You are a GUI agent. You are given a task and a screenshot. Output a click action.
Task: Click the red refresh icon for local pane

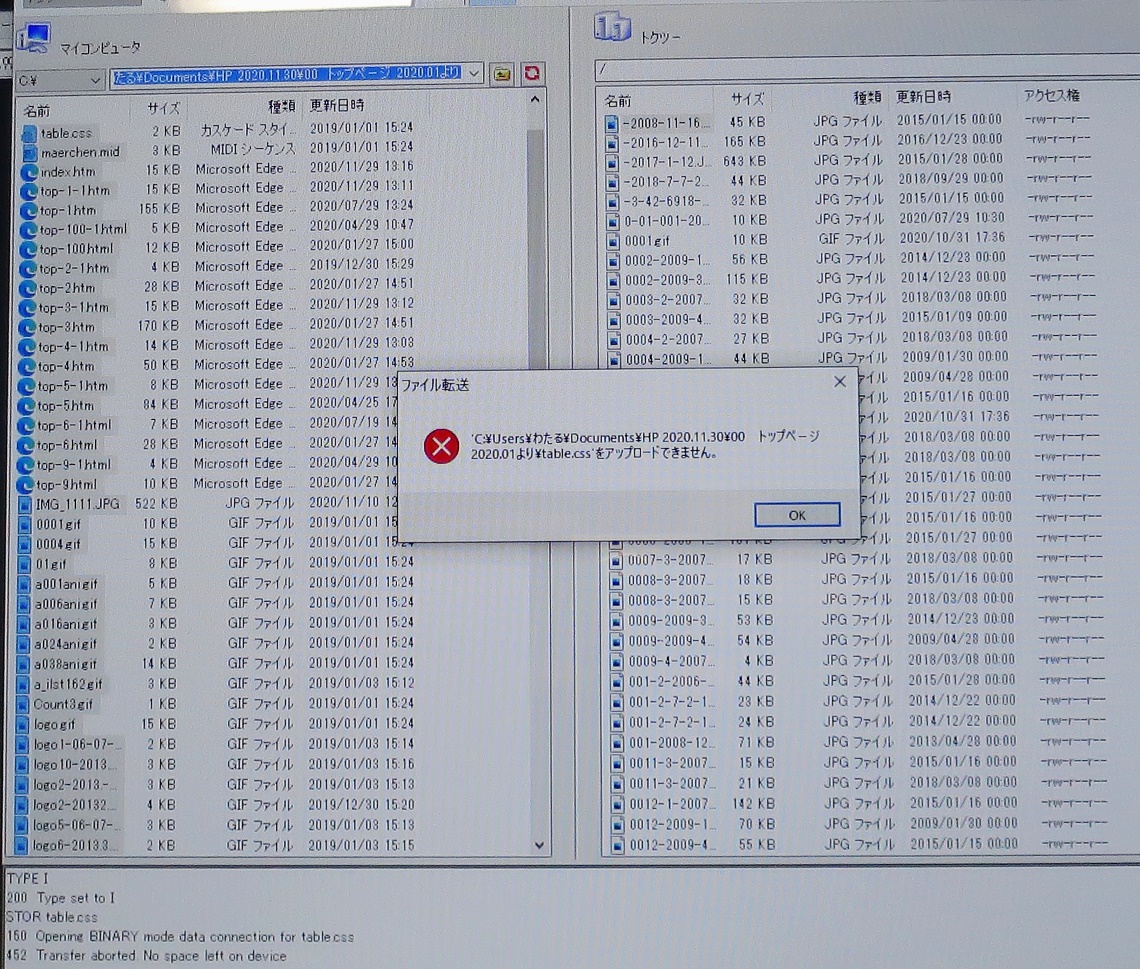click(x=532, y=74)
